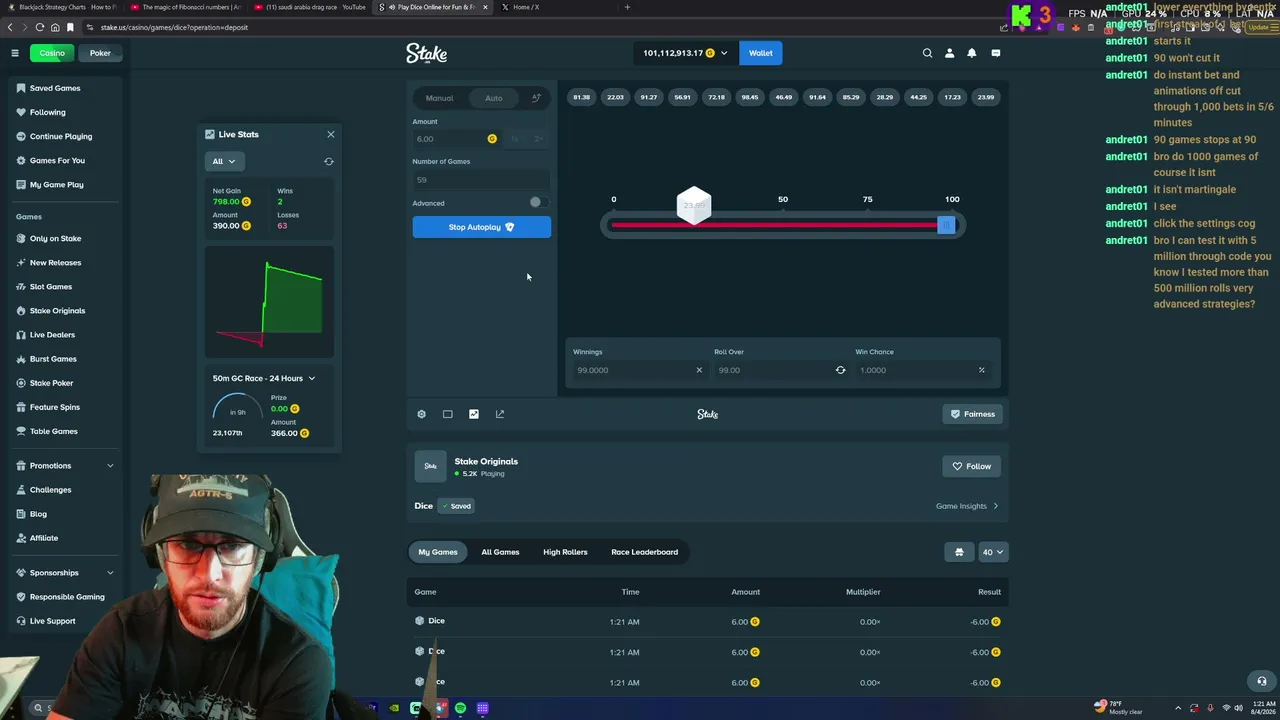Click the weather widget in the taskbar

[x=1118, y=708]
